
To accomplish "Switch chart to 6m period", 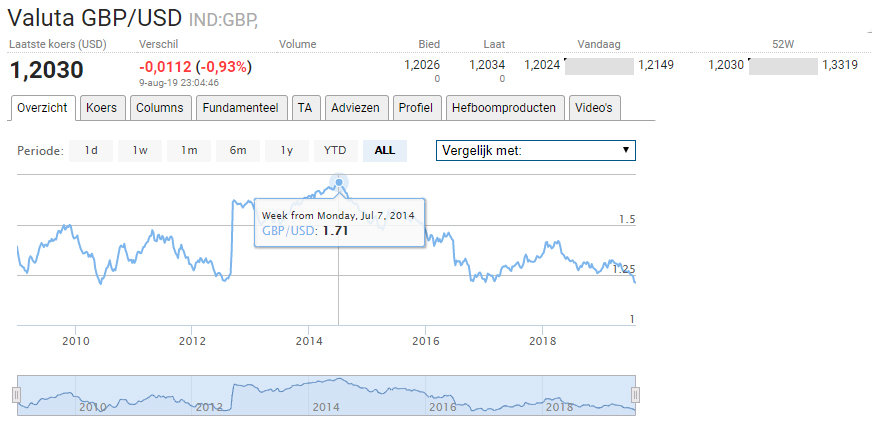I will click(x=238, y=151).
